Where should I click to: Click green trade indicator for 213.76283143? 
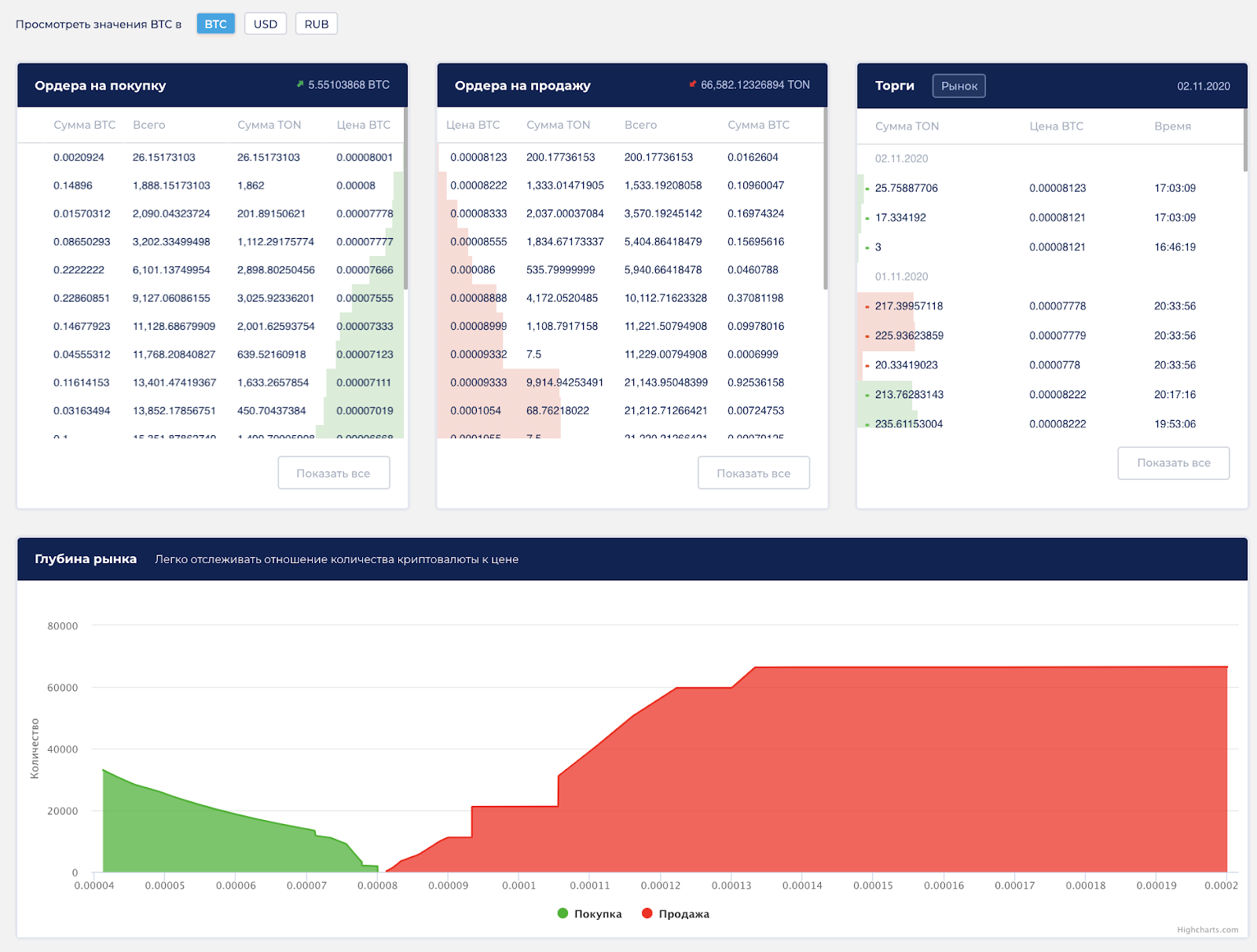point(867,396)
